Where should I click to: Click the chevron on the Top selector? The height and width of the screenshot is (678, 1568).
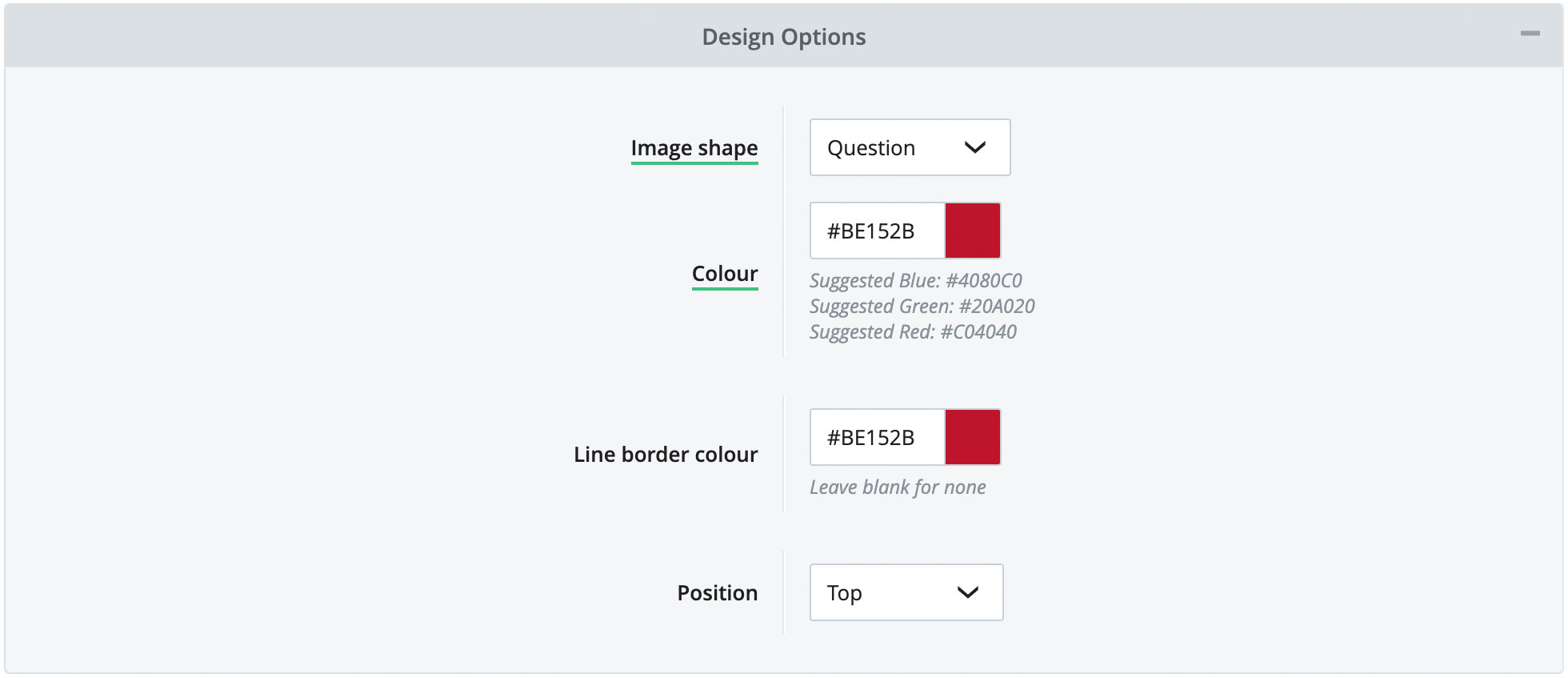[x=969, y=592]
